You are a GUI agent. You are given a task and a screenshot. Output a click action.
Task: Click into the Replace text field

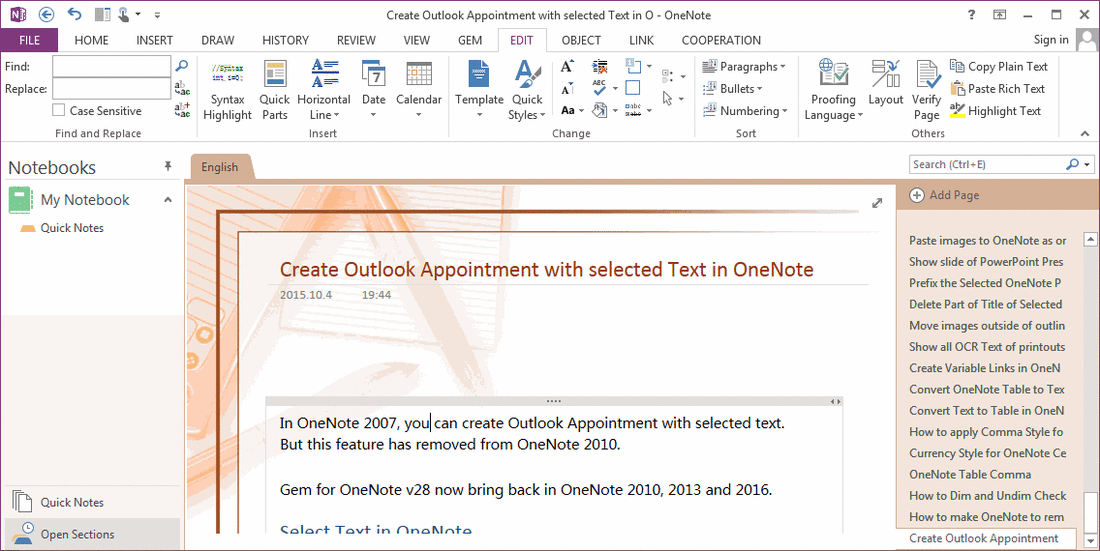tap(112, 88)
